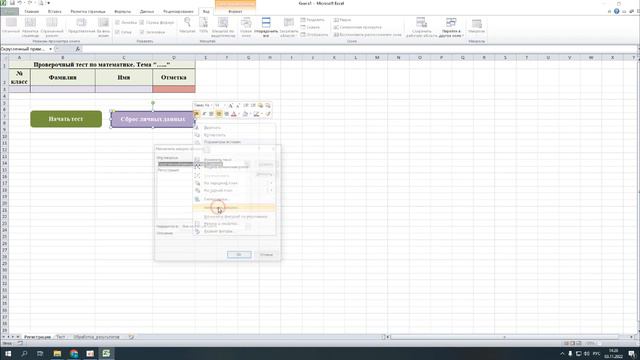Screen dimensions: 640x360
Task: Click OK in the Assign Macro dialog
Action: point(239,254)
